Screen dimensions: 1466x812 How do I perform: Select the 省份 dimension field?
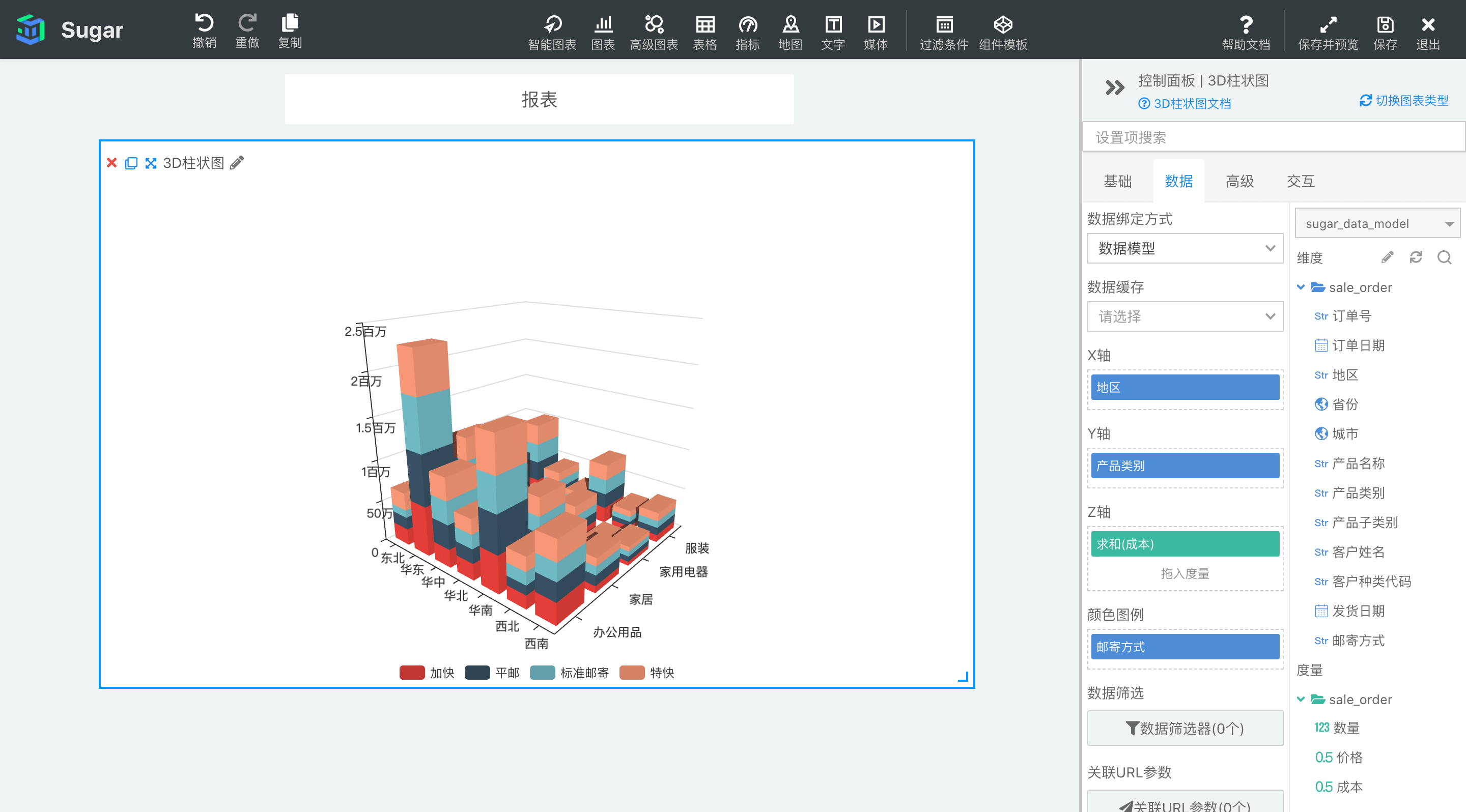1336,405
